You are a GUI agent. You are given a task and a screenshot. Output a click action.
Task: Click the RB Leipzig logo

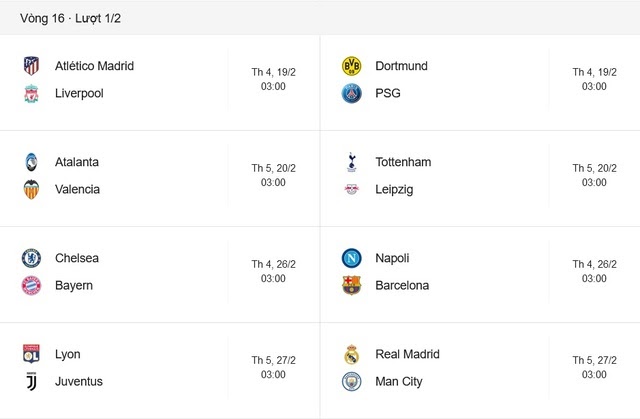[x=351, y=190]
